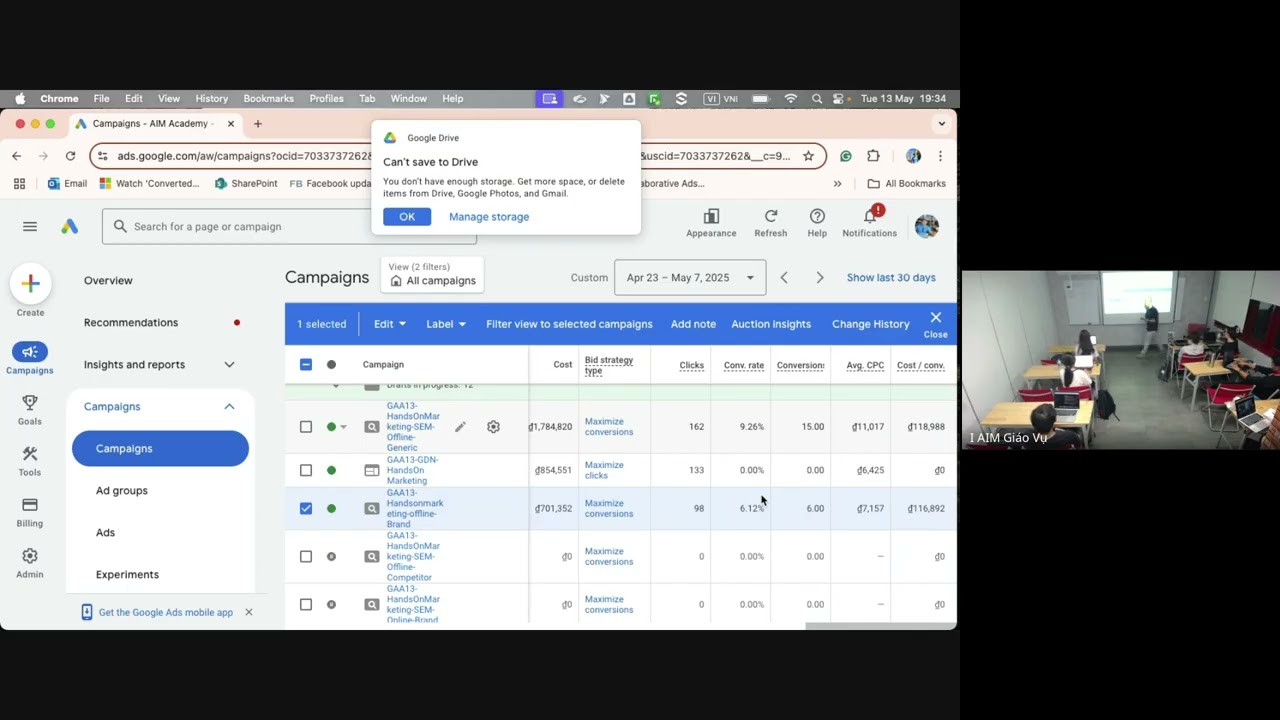Click Manage storage link
1280x720 pixels.
[489, 217]
